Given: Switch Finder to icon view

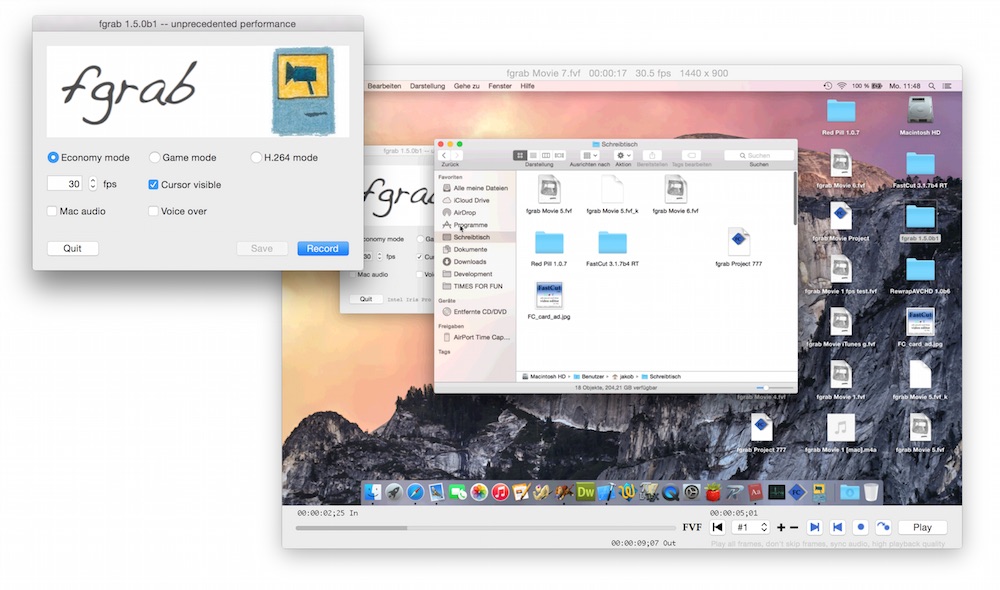Looking at the screenshot, I should (520, 155).
